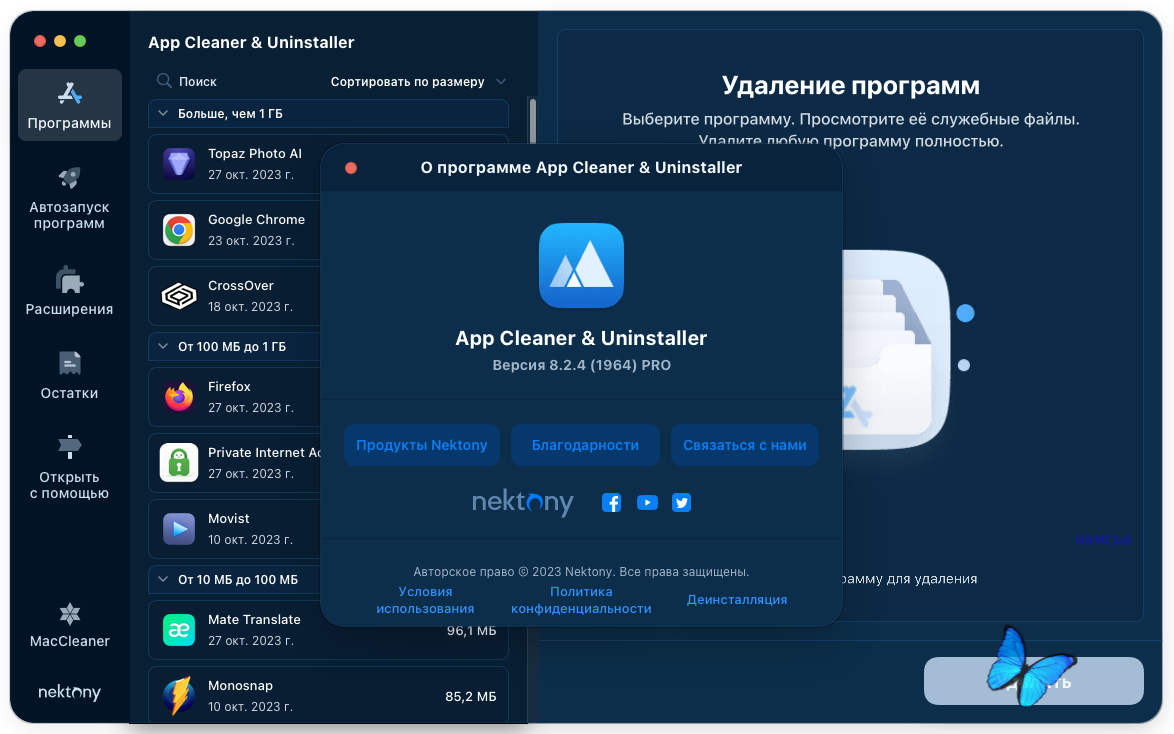Select the Private Internet Access icon
Screen dimensions: 1174x734
179,462
